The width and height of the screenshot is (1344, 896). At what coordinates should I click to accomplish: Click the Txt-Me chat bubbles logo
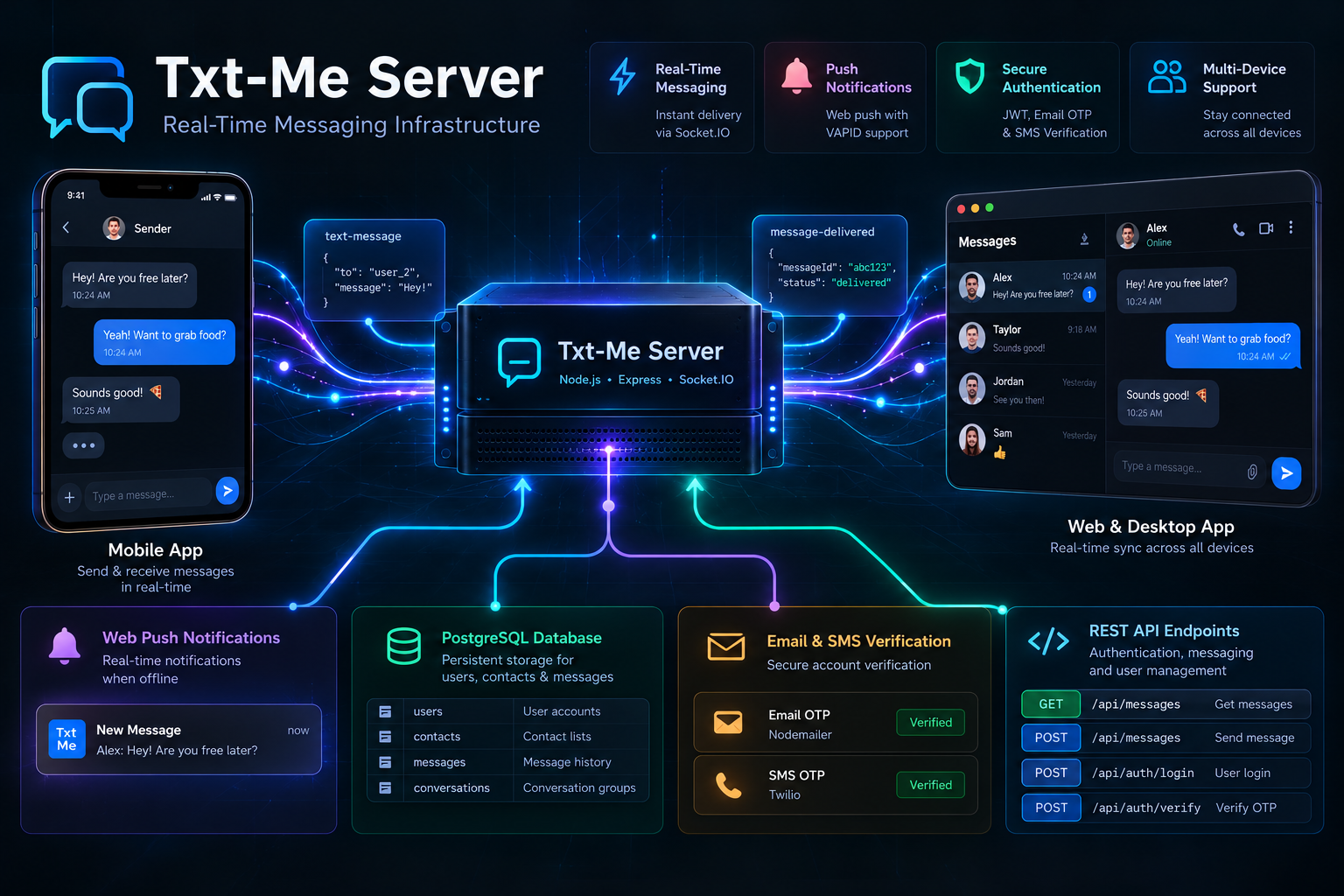[87, 98]
